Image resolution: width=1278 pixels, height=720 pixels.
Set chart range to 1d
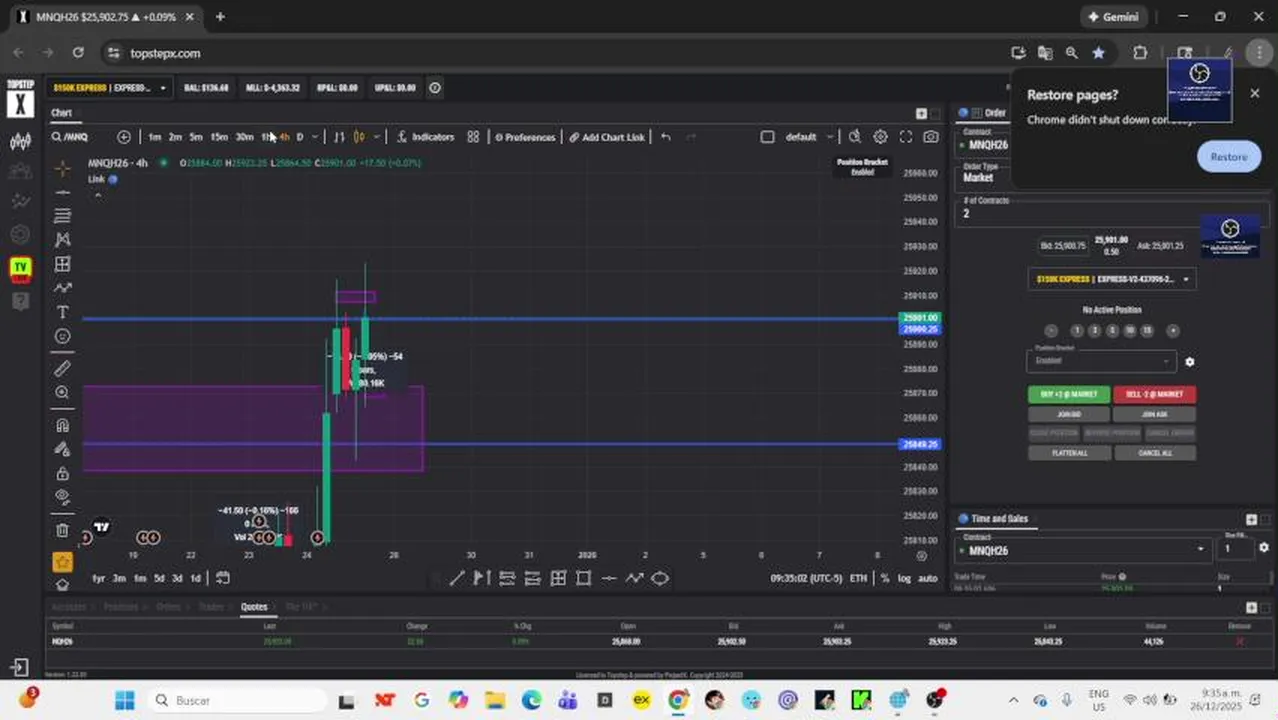pyautogui.click(x=195, y=578)
